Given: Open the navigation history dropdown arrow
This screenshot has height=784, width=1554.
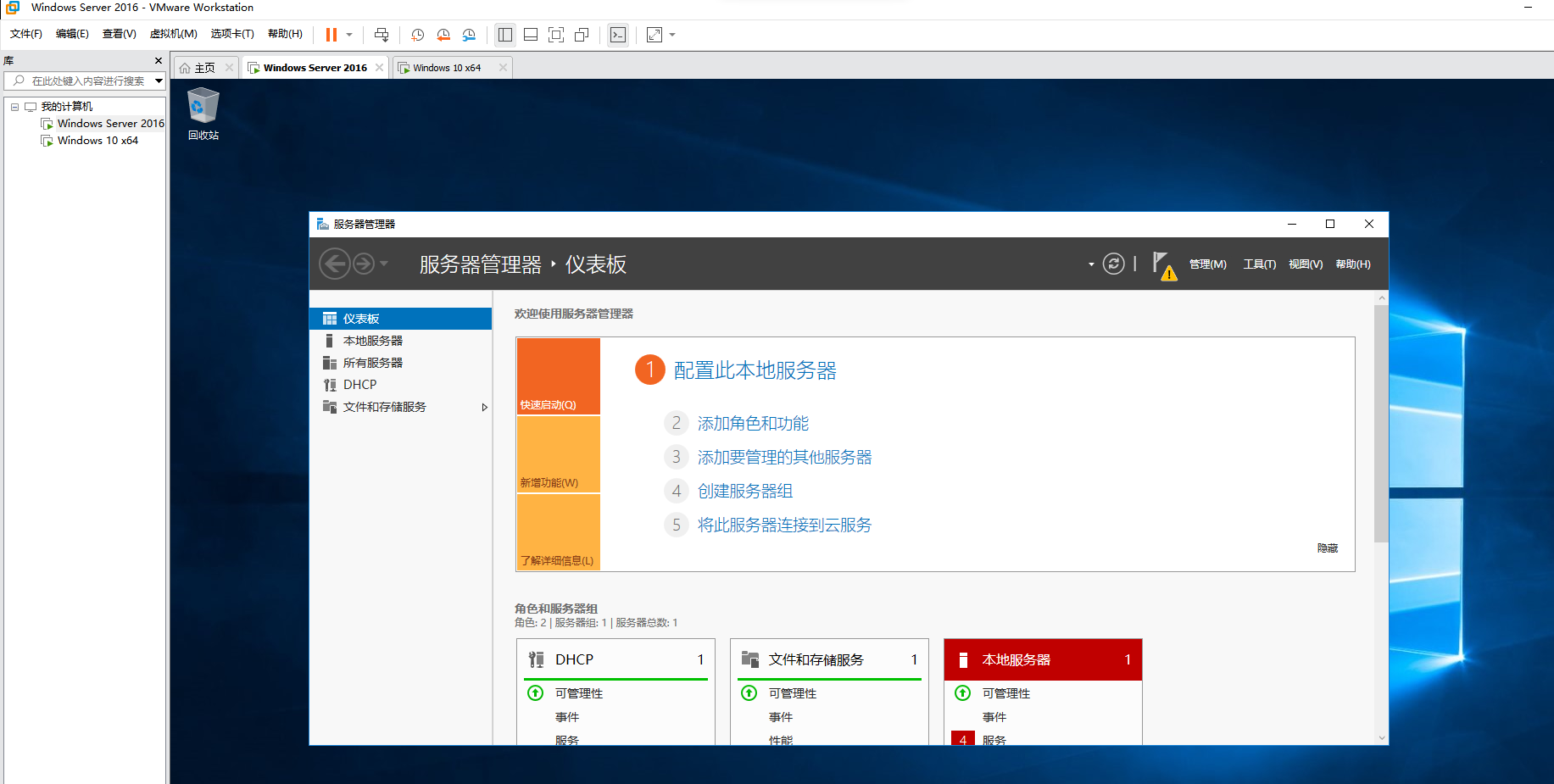Looking at the screenshot, I should point(384,264).
